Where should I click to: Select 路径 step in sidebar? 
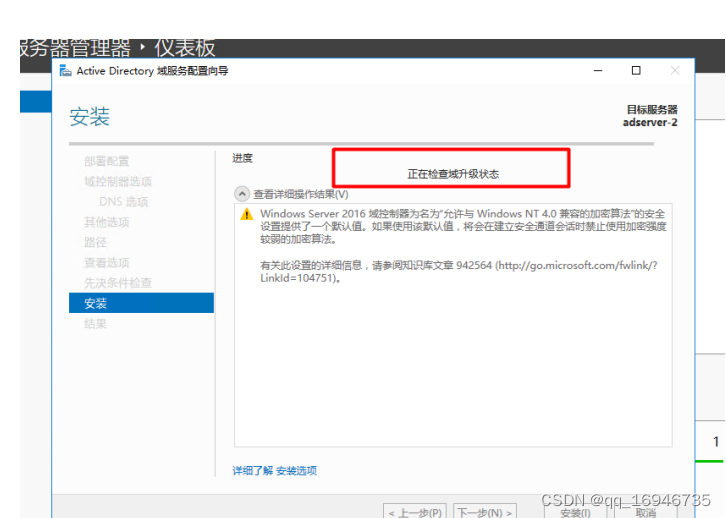(95, 243)
